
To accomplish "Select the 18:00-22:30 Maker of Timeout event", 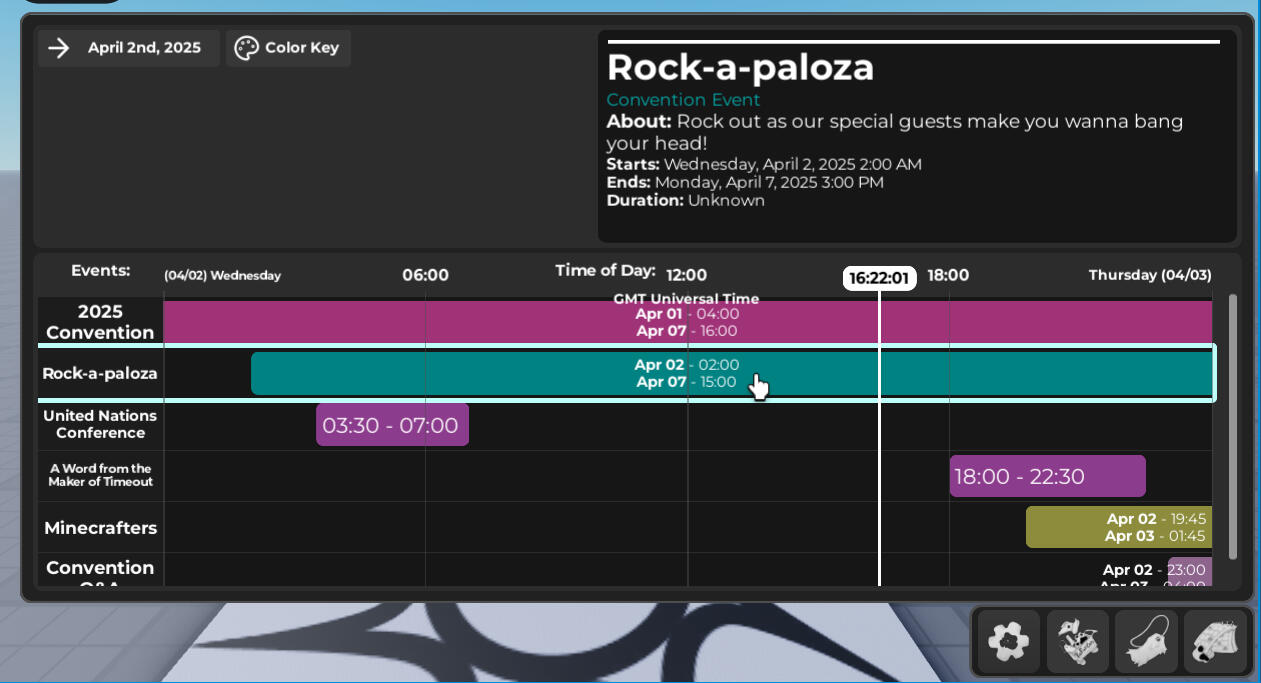I will pos(1047,476).
